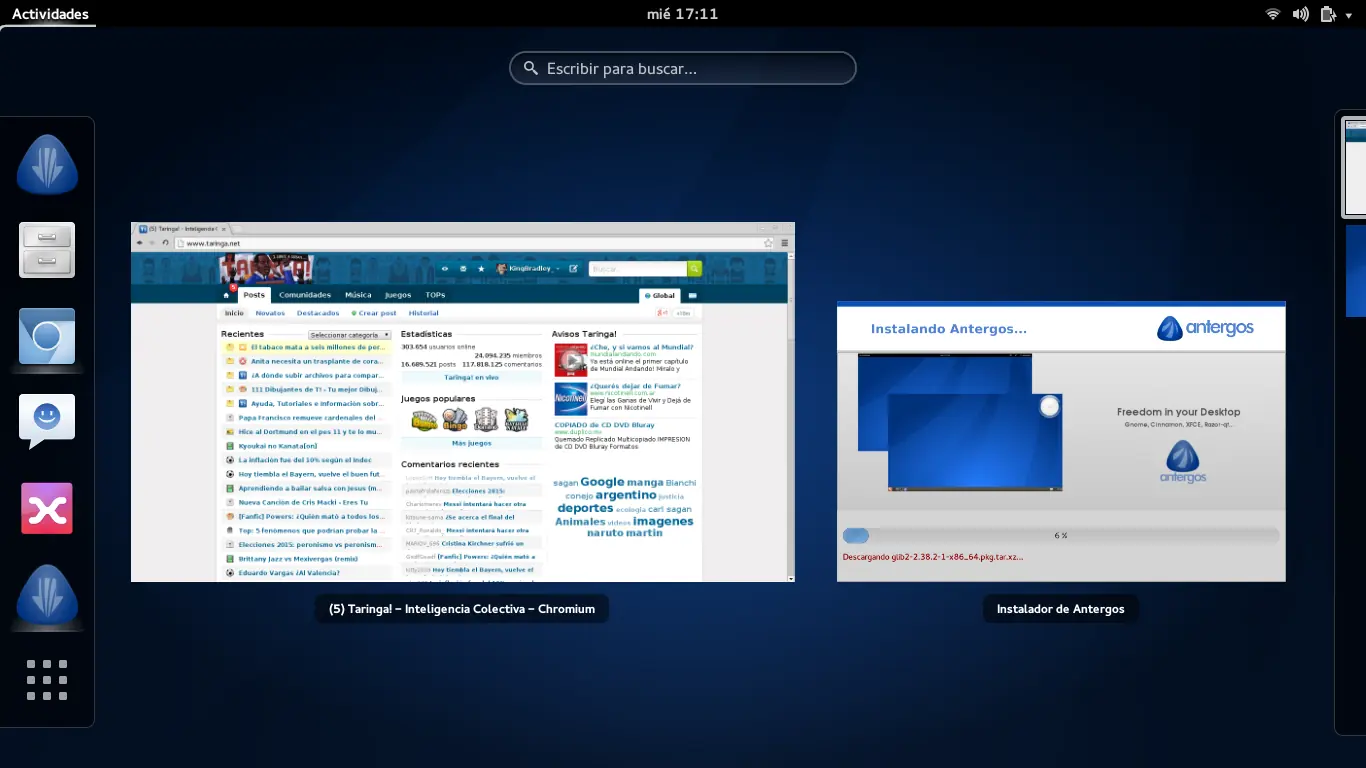Open post 'El tabaco mata a seis millones'

tap(316, 347)
